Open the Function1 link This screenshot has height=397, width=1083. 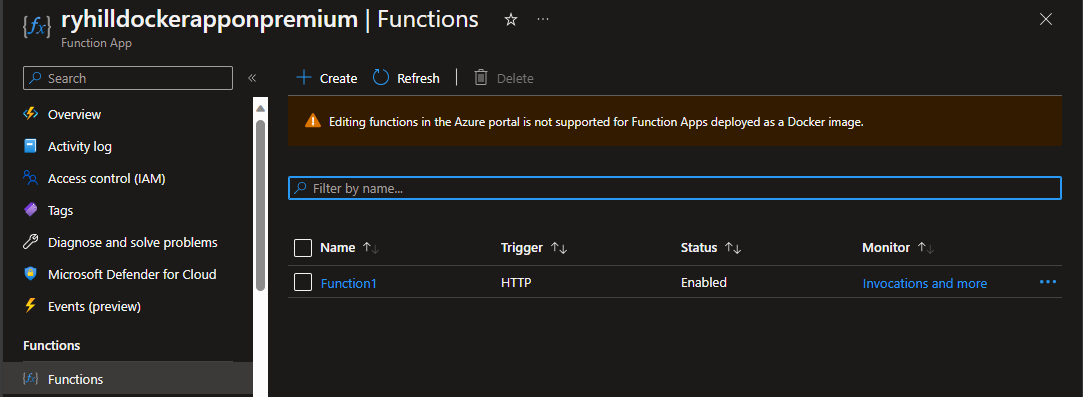tap(349, 283)
